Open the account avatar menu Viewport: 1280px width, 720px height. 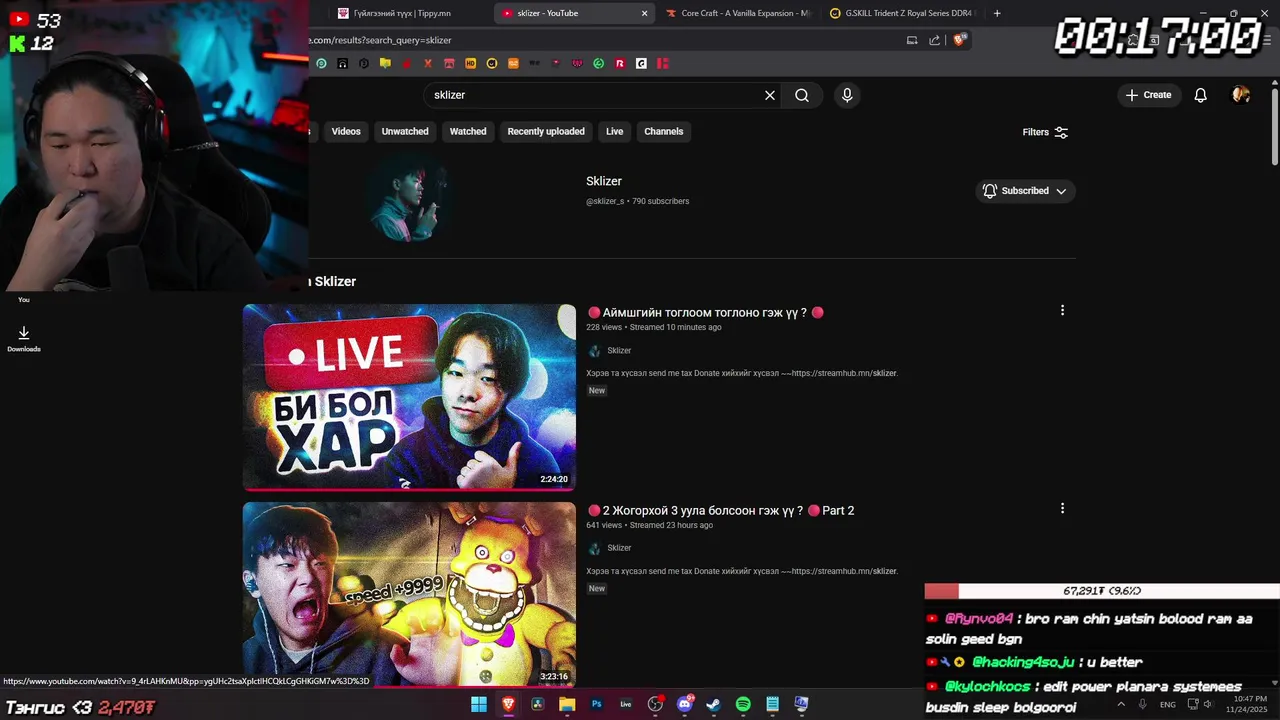click(x=1241, y=95)
